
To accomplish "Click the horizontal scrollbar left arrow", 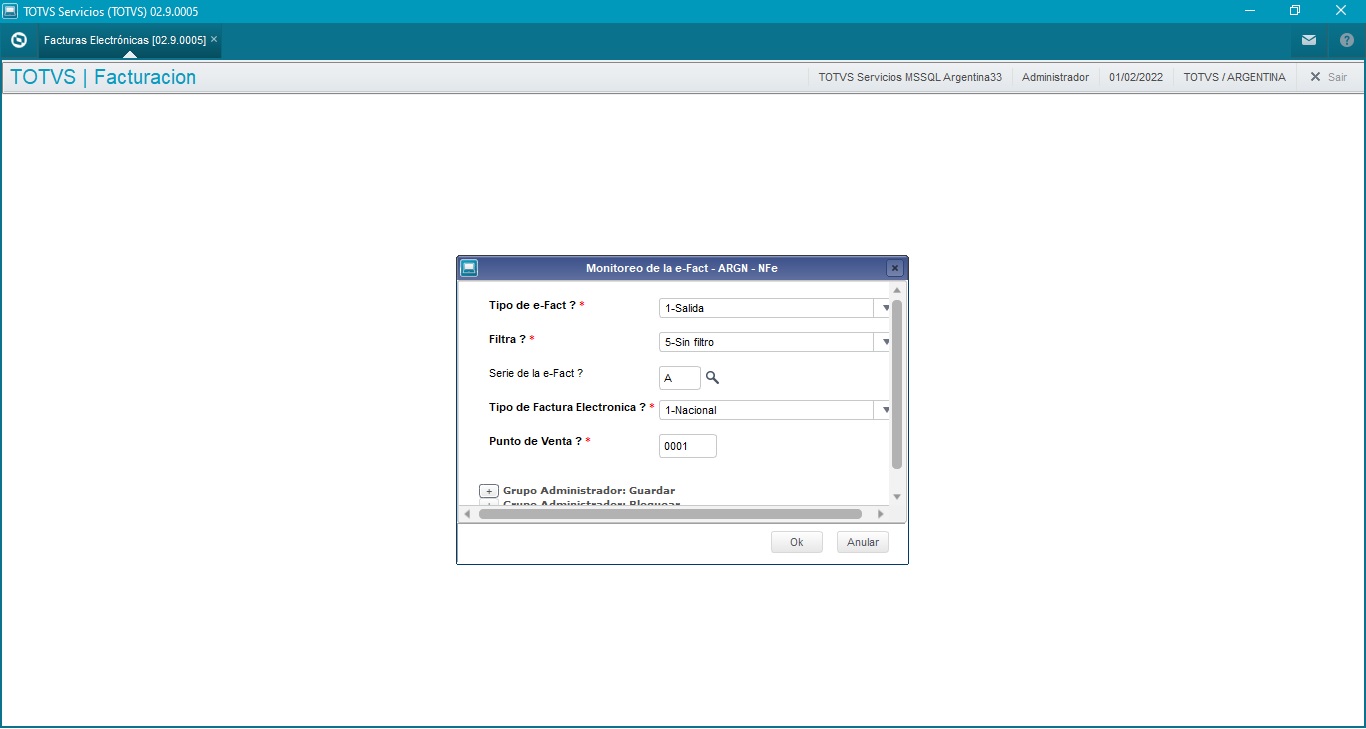I will pyautogui.click(x=466, y=514).
